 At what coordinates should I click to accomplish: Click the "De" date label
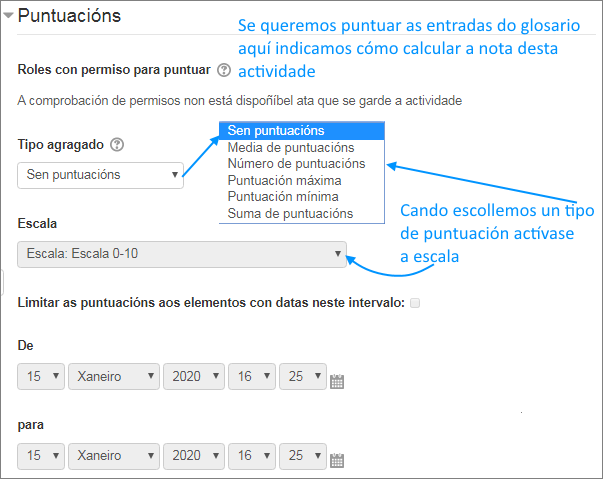[x=25, y=346]
